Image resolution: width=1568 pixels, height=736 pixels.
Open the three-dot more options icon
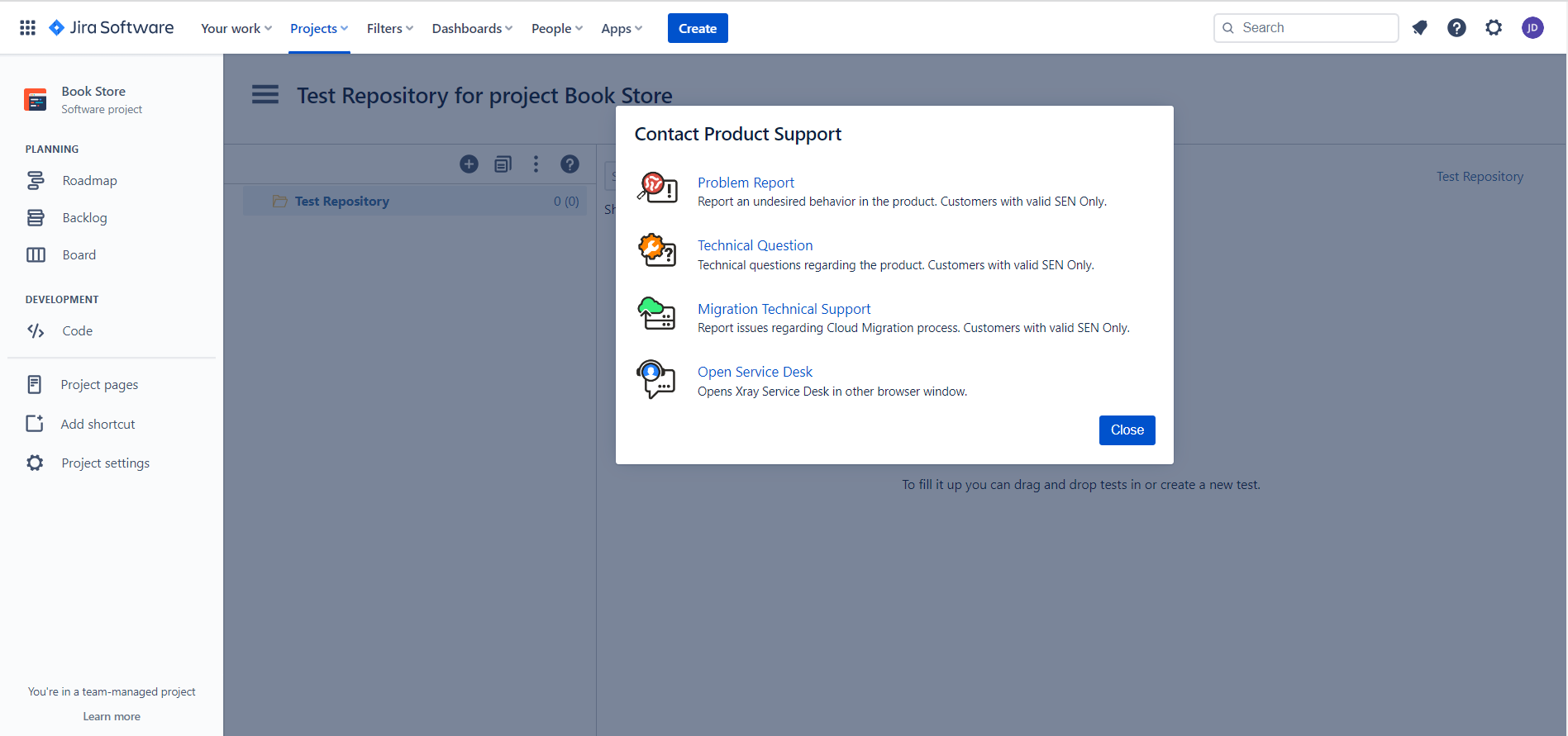click(536, 164)
